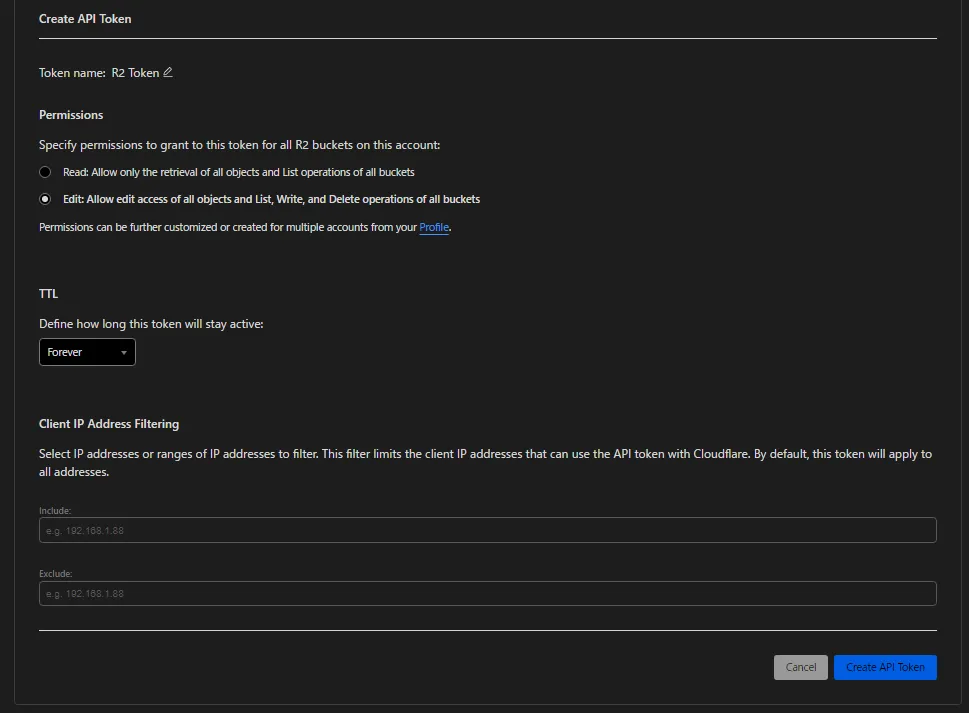Screen dimensions: 969x713
Task: Cancel the token creation
Action: [800, 667]
